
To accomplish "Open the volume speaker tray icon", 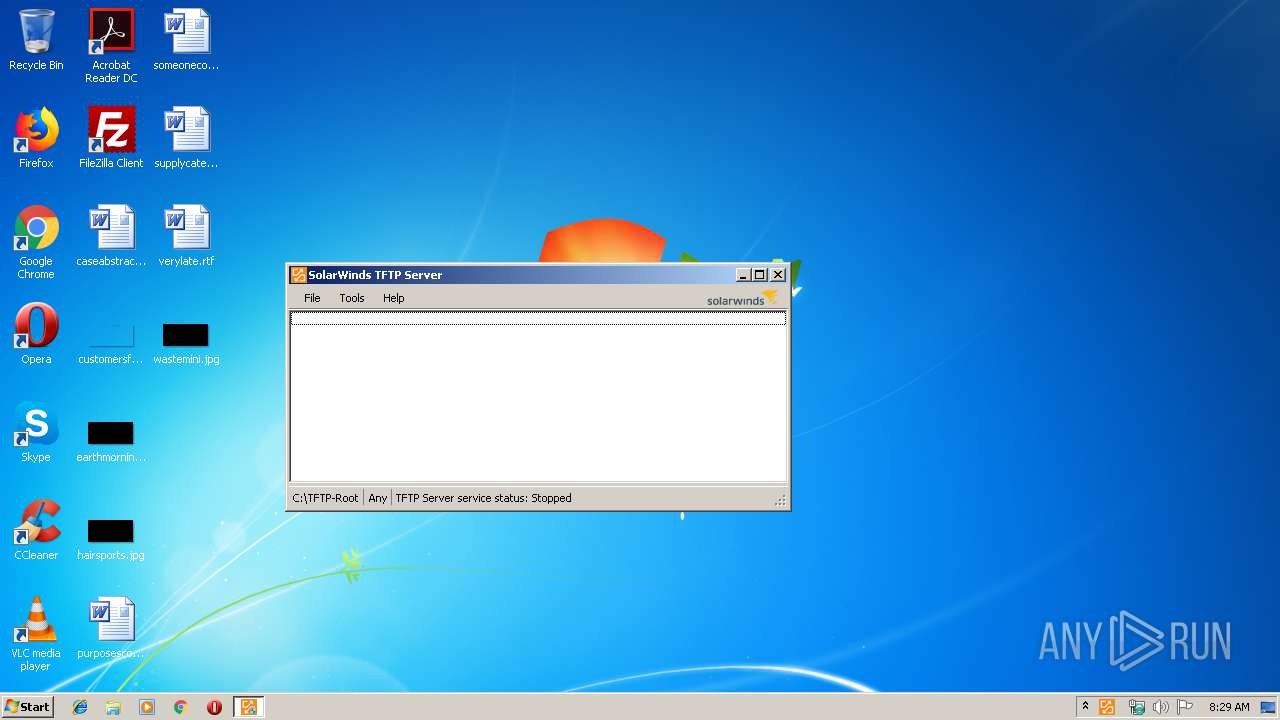I will [x=1160, y=707].
